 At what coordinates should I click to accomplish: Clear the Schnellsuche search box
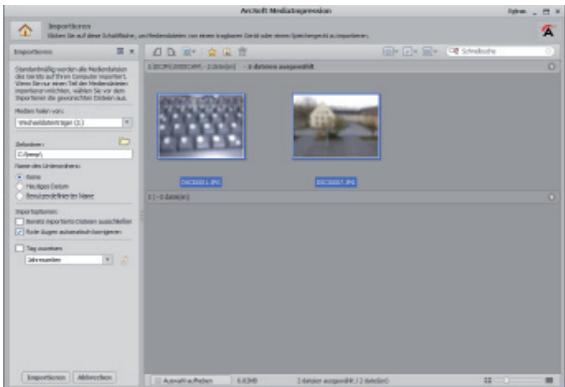click(x=548, y=52)
